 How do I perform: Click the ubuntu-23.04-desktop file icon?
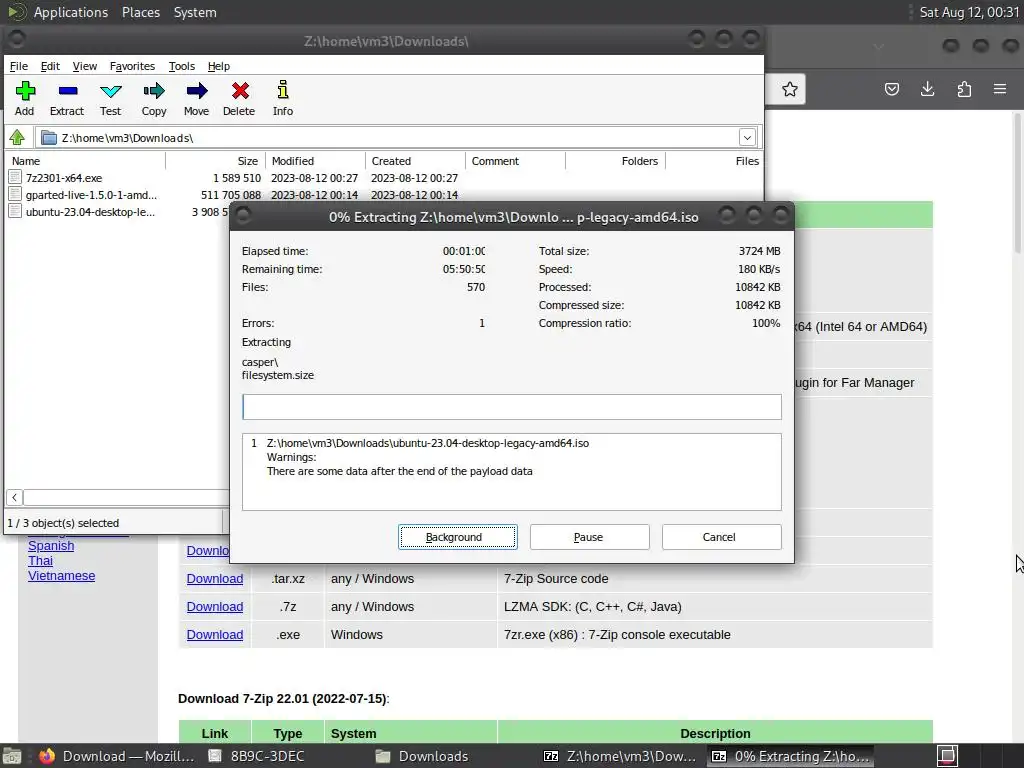click(15, 211)
